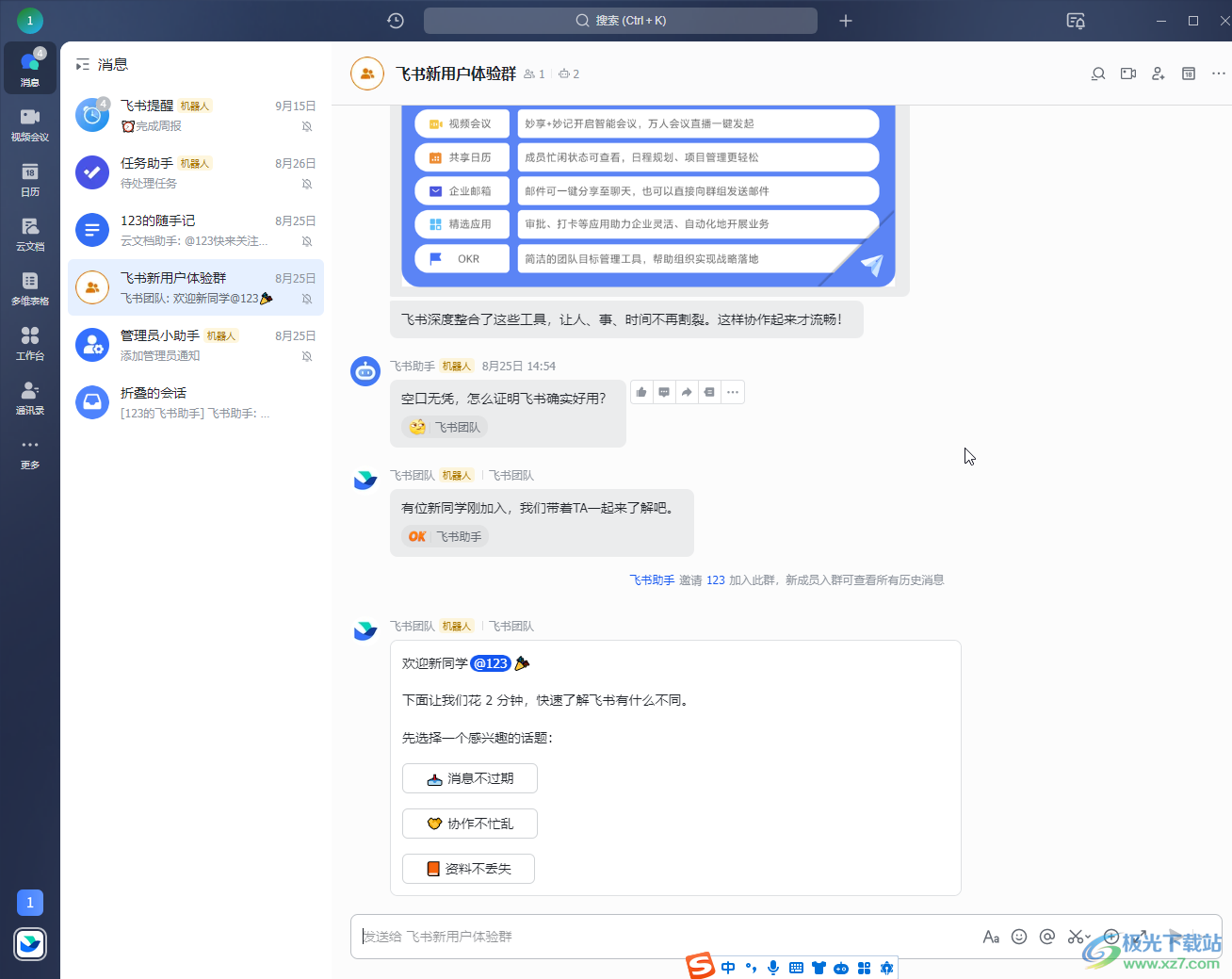
Task: Open the 任务助手 conversation
Action: pos(196,172)
